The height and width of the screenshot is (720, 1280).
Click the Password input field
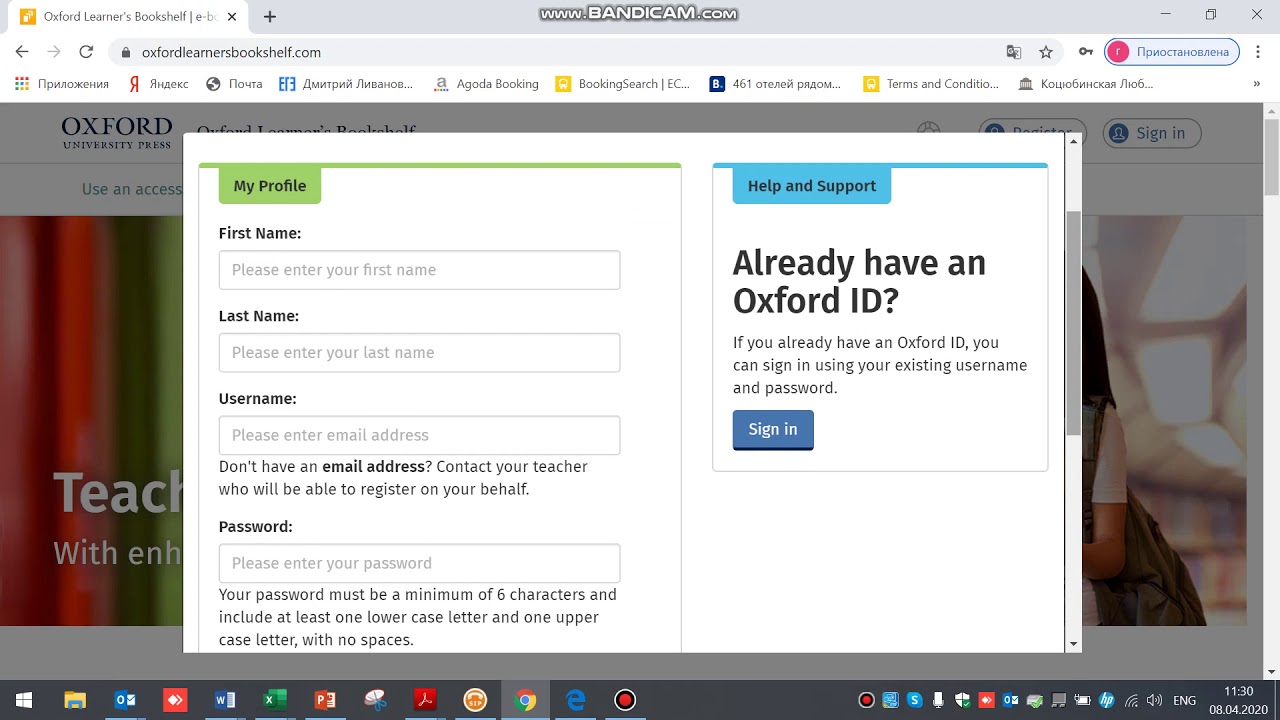click(419, 564)
